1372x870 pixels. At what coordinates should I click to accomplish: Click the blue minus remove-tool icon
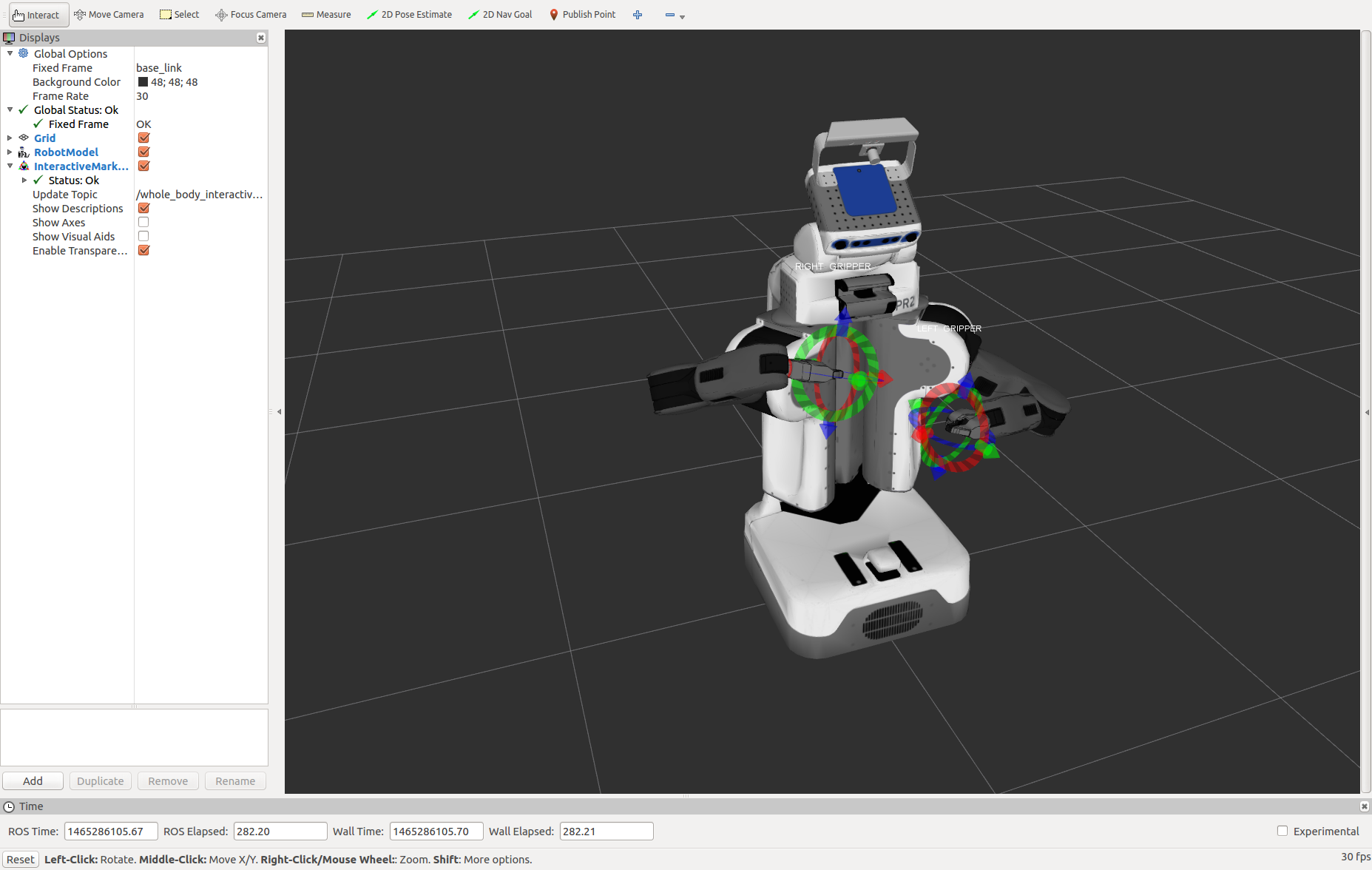click(x=669, y=15)
